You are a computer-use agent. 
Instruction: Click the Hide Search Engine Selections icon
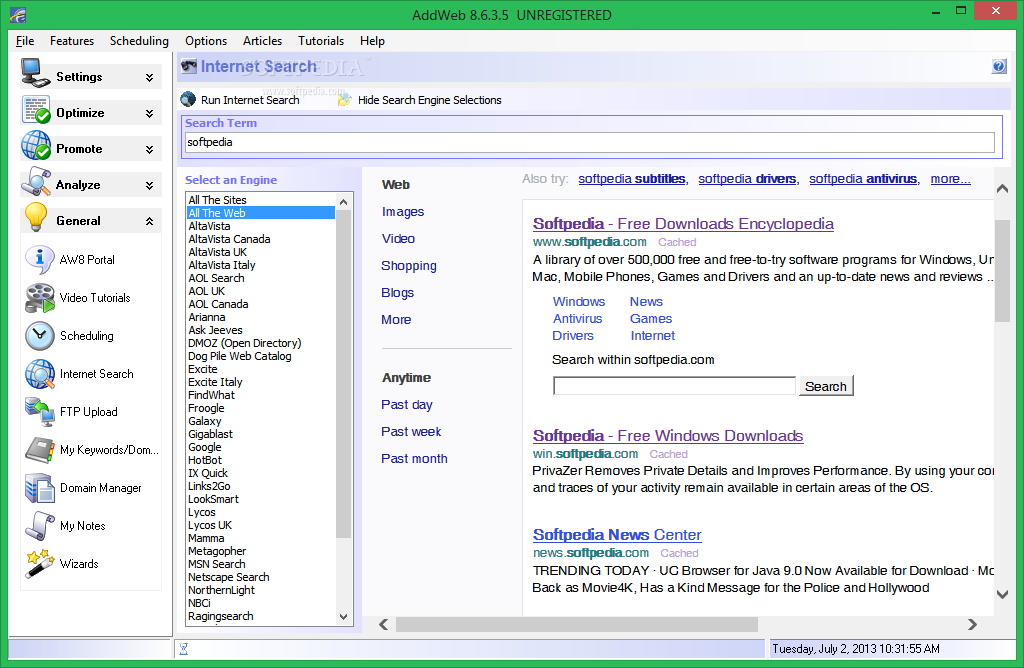click(345, 99)
